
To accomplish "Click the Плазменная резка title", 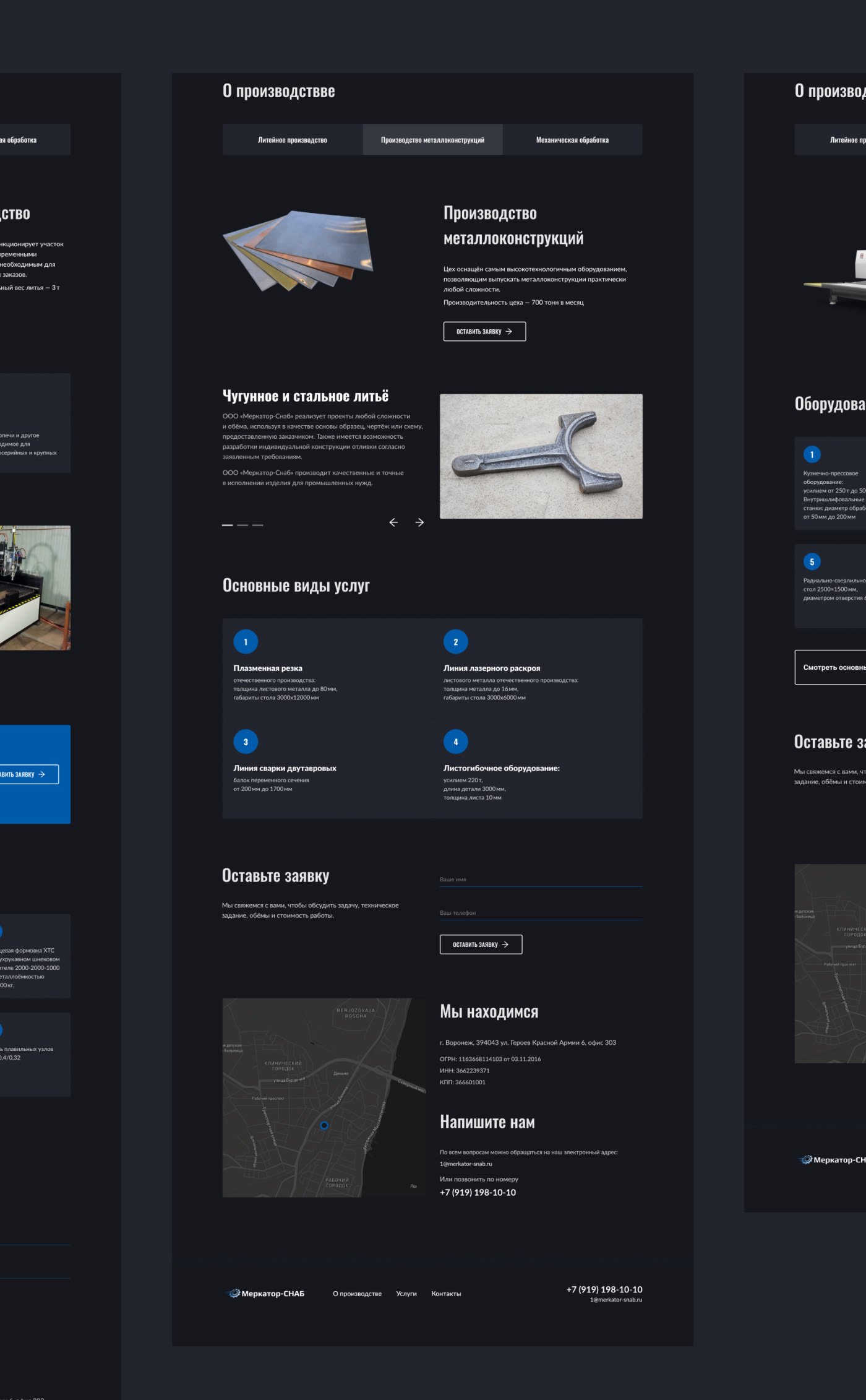I will (268, 668).
